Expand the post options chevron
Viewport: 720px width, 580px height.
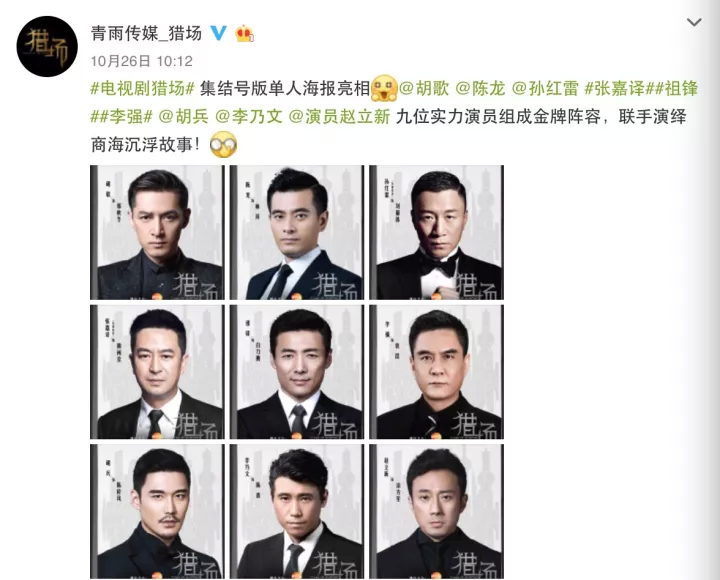tap(694, 22)
